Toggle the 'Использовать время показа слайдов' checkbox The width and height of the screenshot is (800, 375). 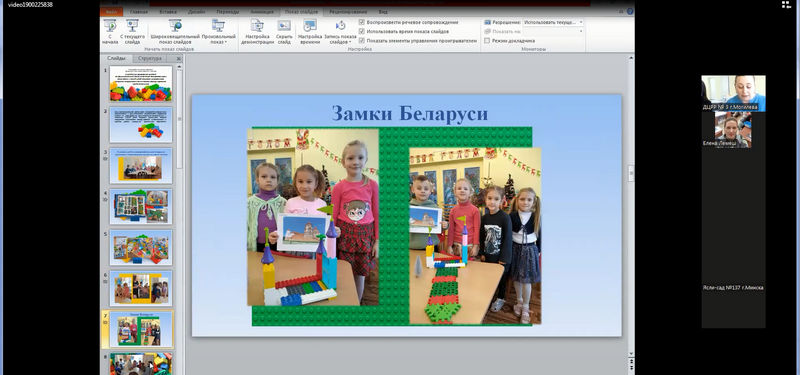coord(362,31)
